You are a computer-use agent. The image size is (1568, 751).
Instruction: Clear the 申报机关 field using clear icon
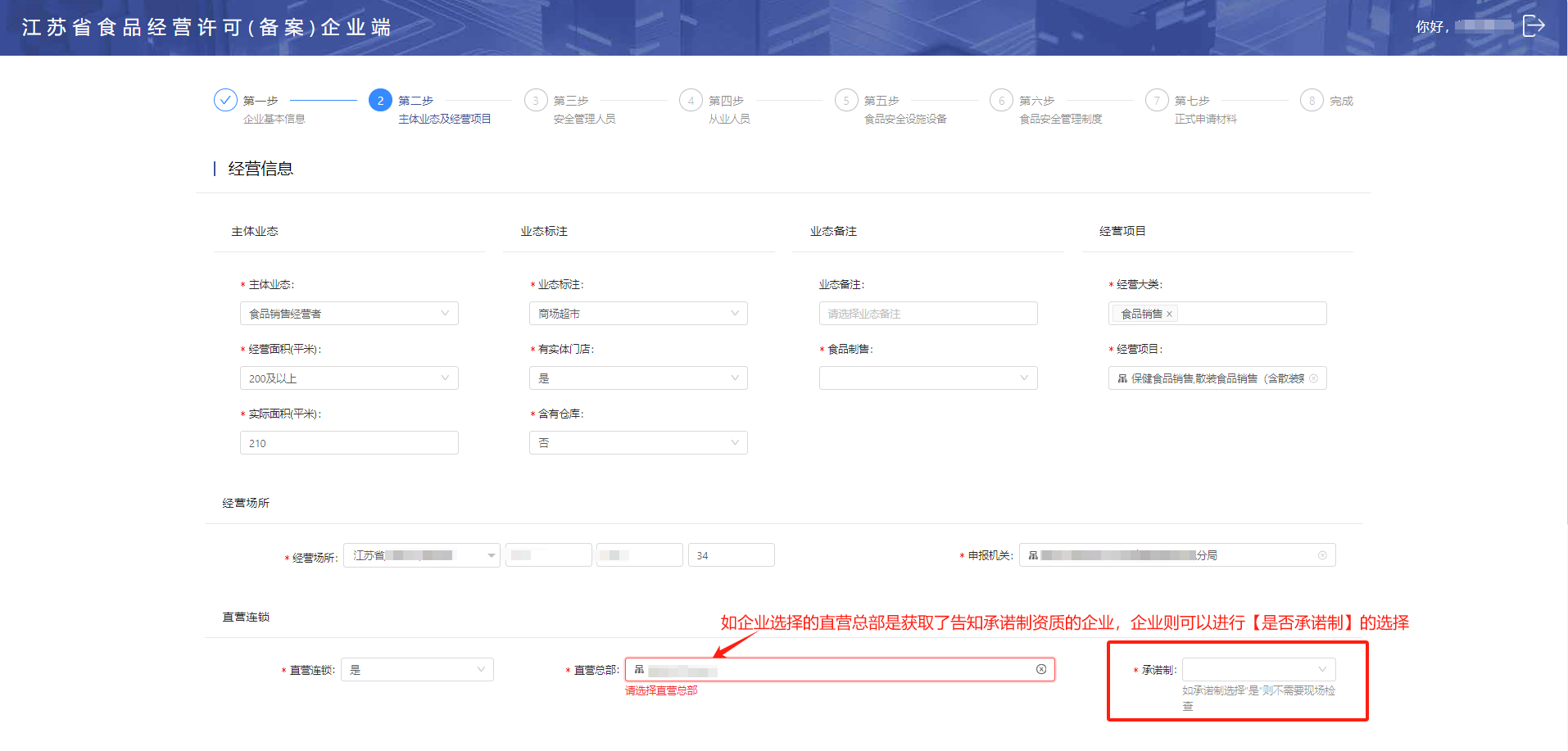point(1321,555)
